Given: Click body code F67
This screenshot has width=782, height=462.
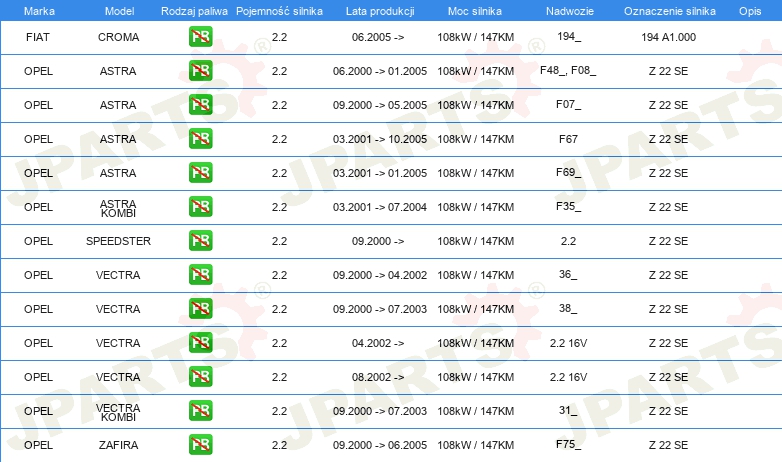Looking at the screenshot, I should 568,139.
